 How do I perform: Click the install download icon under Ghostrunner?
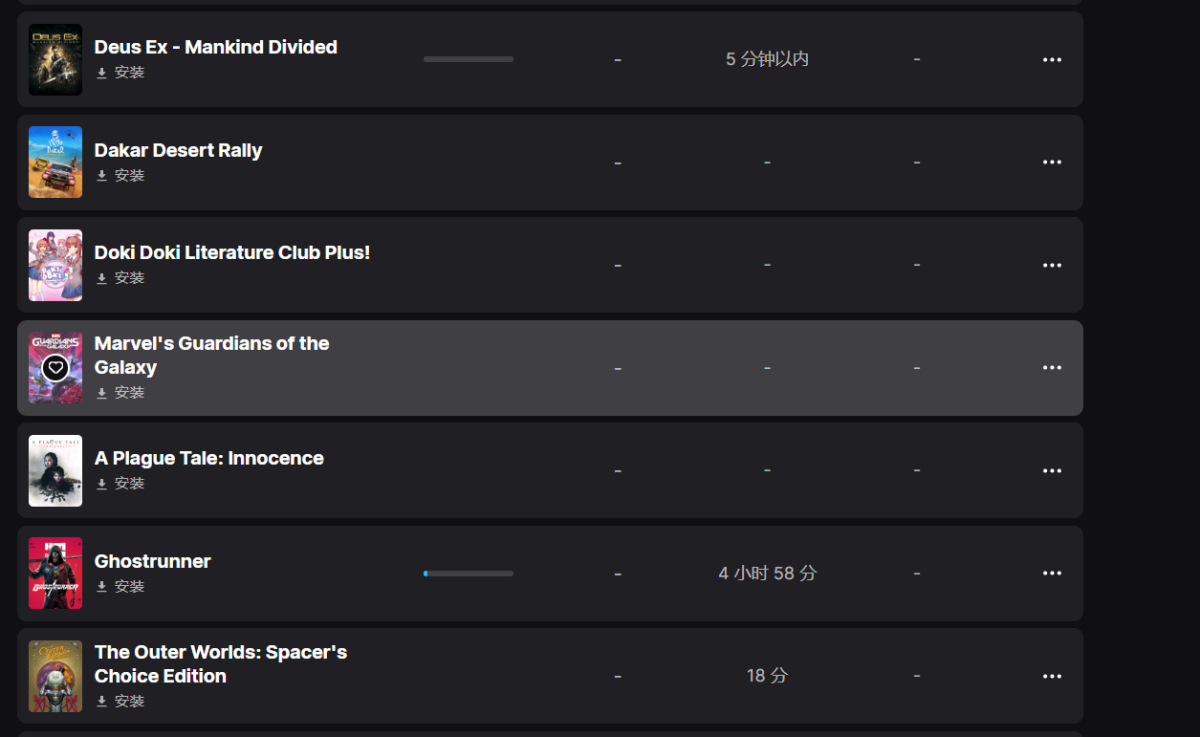tap(101, 587)
